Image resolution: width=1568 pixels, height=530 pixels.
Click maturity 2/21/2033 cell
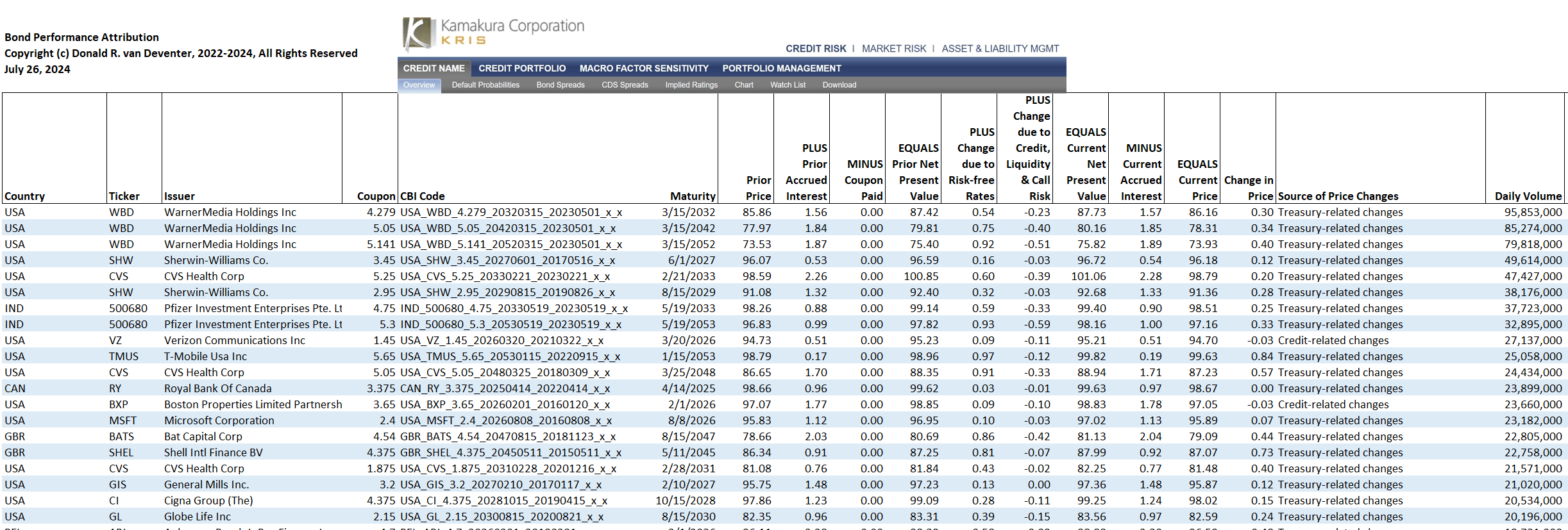[689, 276]
